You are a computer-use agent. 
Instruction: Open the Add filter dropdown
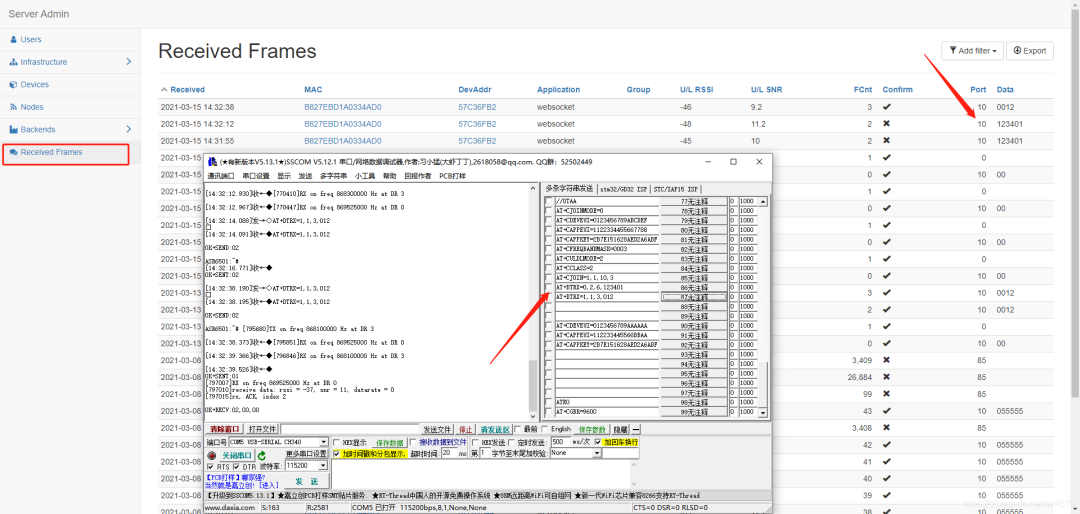pyautogui.click(x=972, y=50)
